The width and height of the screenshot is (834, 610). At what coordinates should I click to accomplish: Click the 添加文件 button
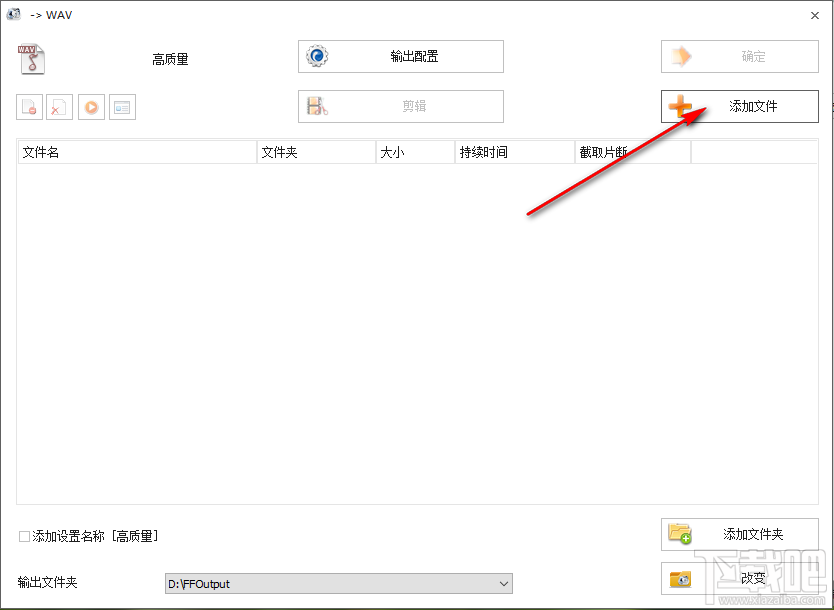[739, 106]
